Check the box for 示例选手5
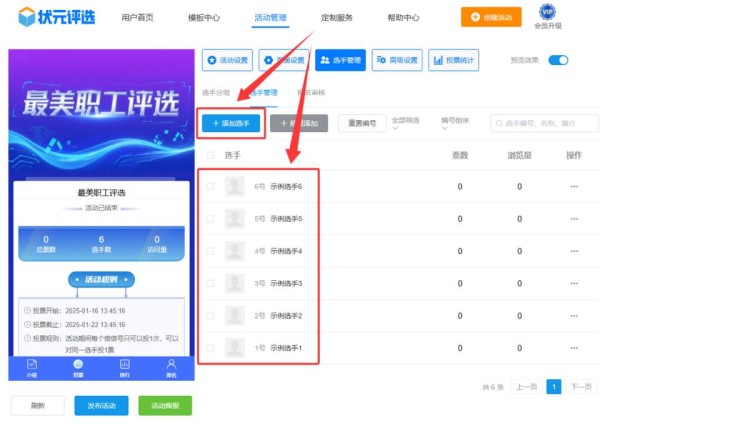This screenshot has width=750, height=426. [210, 219]
